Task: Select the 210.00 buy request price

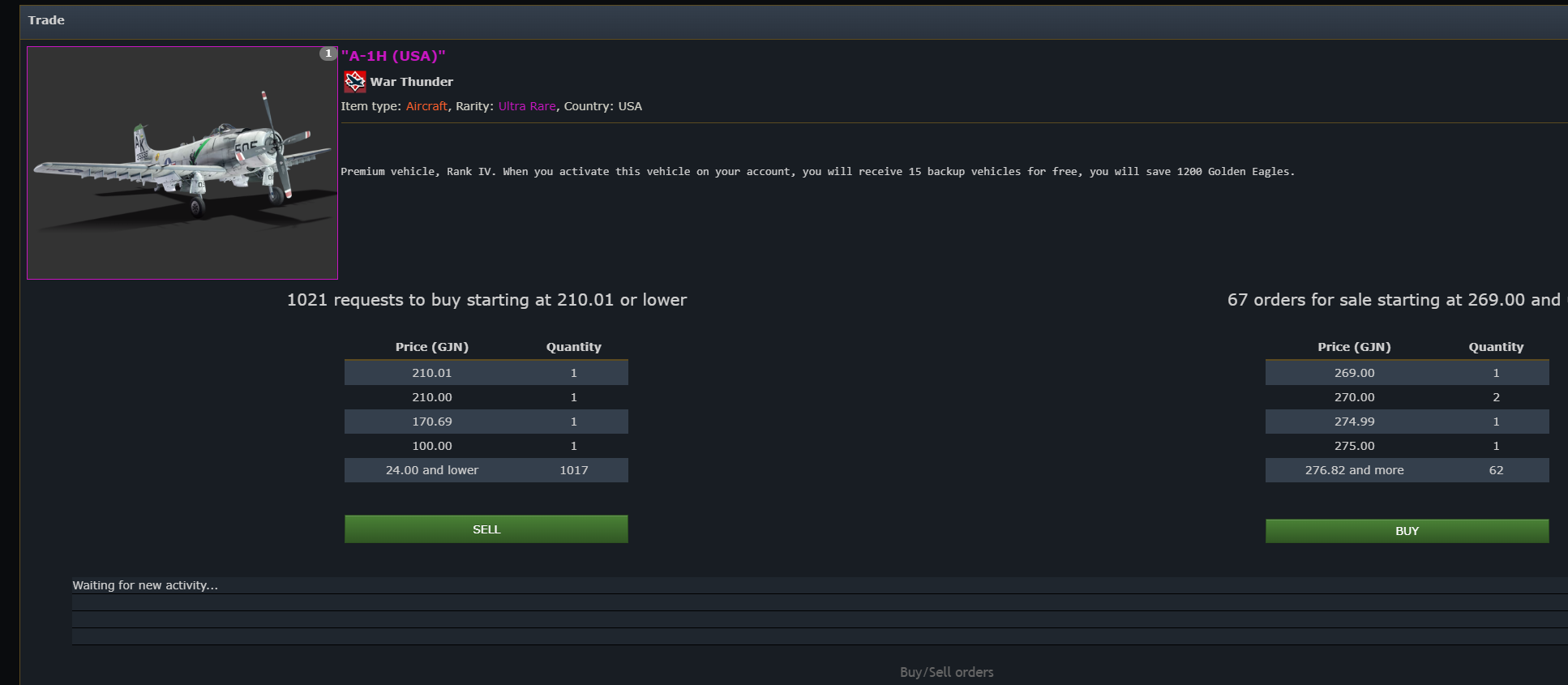Action: pyautogui.click(x=432, y=397)
